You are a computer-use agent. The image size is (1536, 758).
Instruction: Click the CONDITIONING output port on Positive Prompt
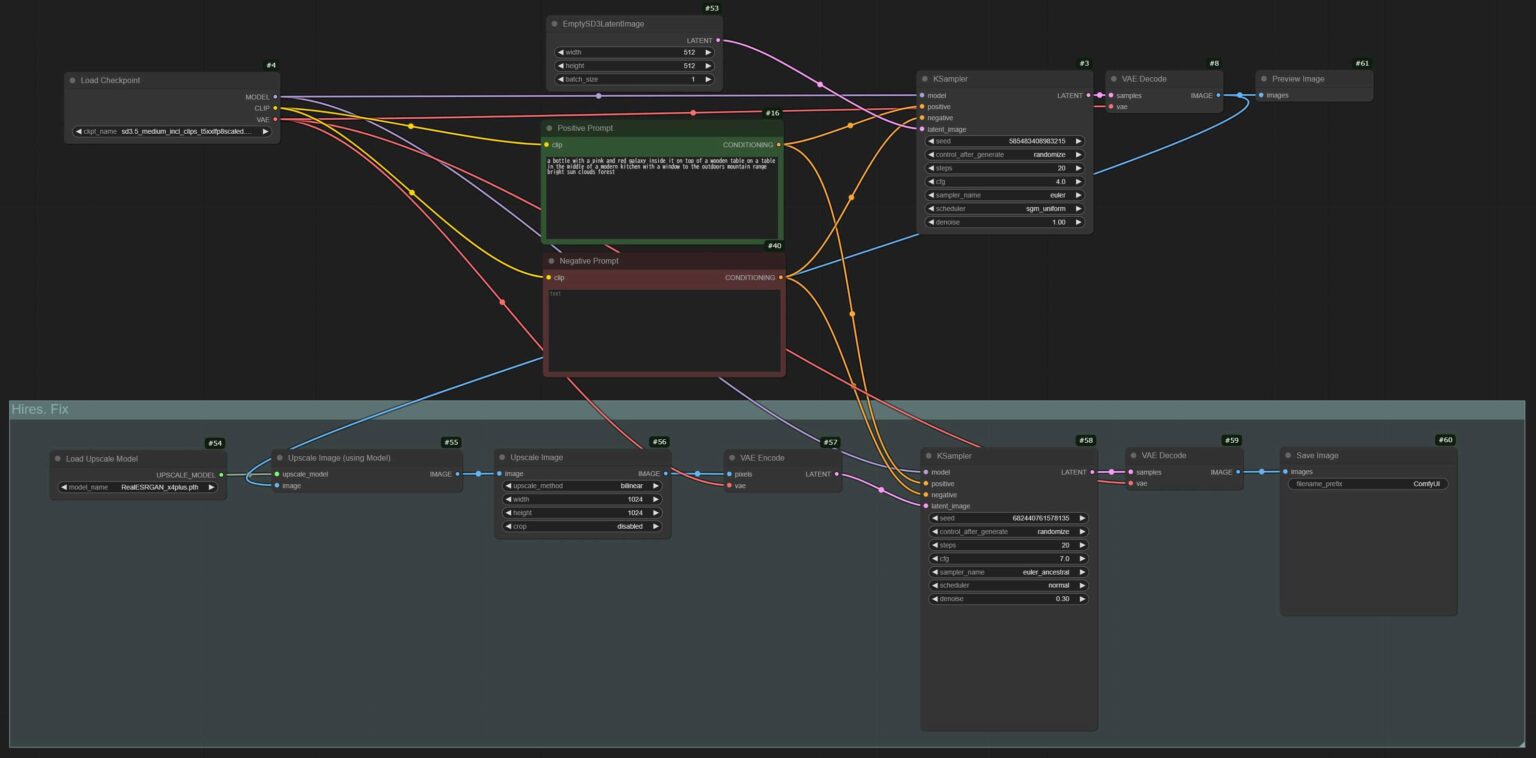click(779, 145)
